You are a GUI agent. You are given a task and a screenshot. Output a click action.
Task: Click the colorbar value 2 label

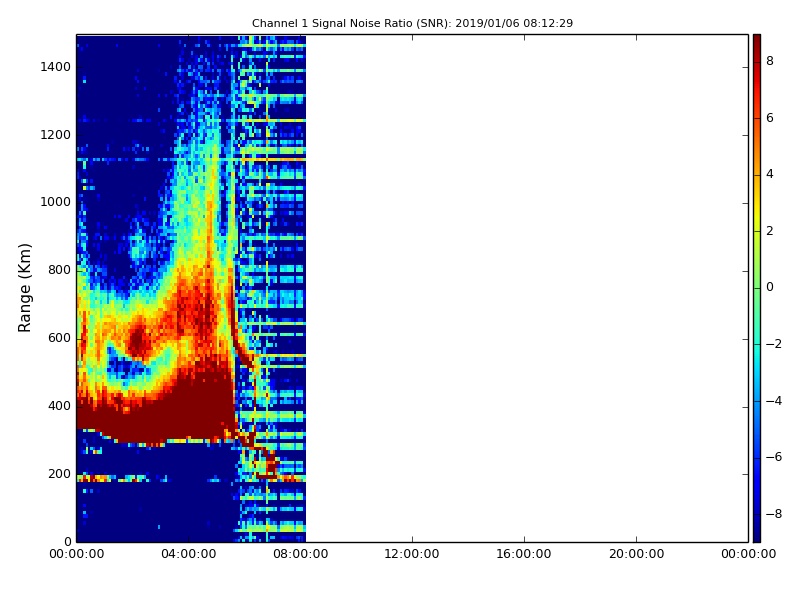(770, 231)
